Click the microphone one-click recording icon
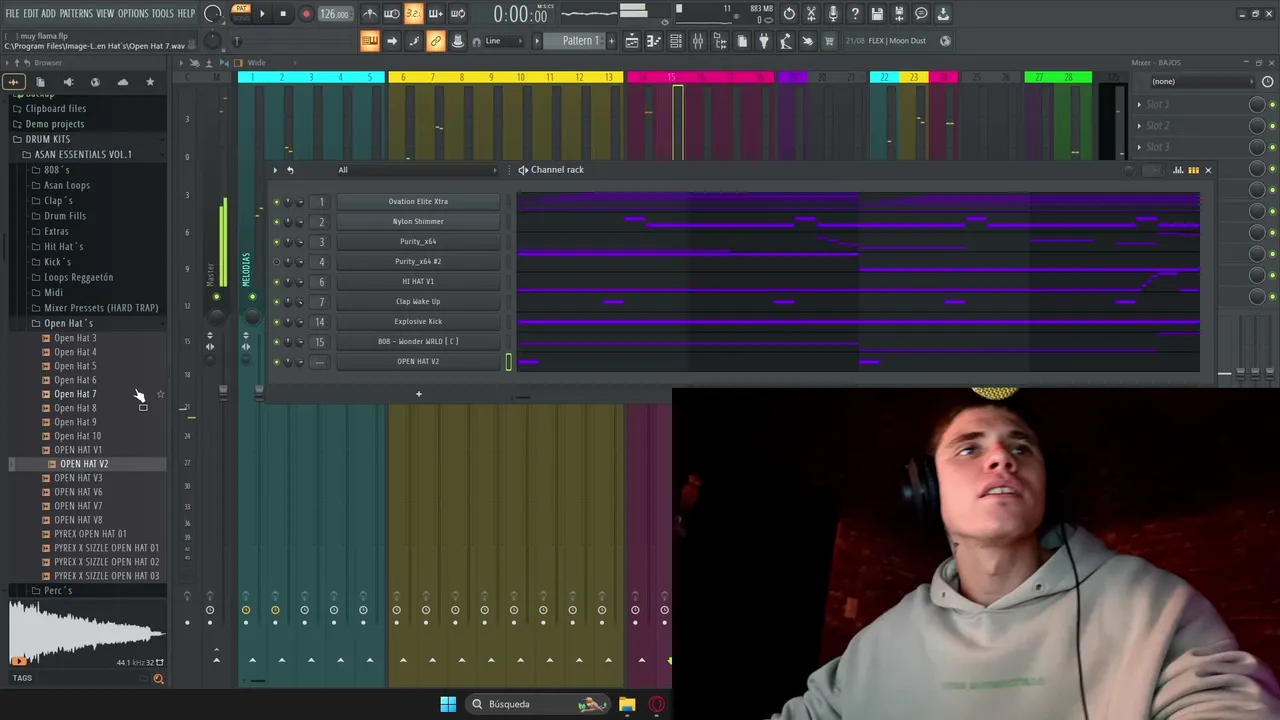1280x720 pixels. click(x=833, y=14)
